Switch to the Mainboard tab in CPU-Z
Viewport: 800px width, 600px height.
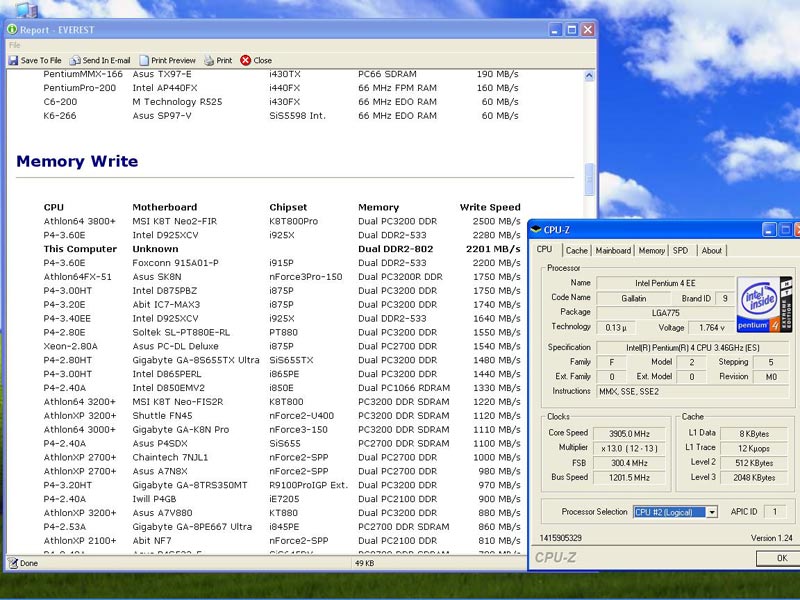pyautogui.click(x=613, y=251)
